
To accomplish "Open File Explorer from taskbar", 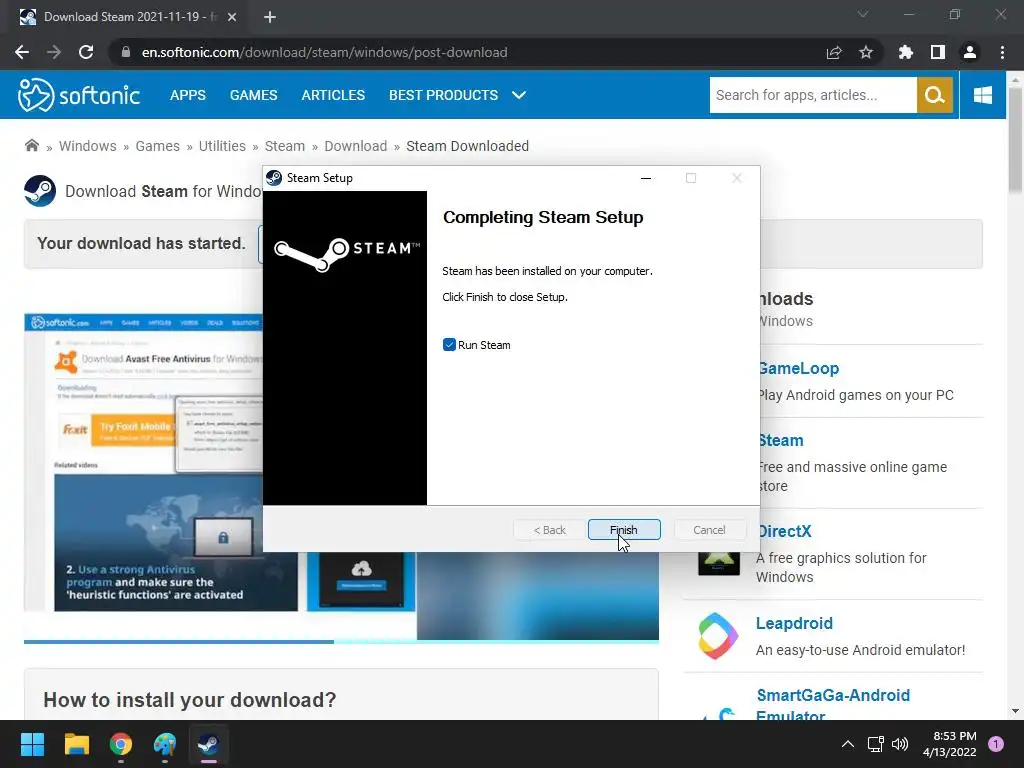I will 76,744.
